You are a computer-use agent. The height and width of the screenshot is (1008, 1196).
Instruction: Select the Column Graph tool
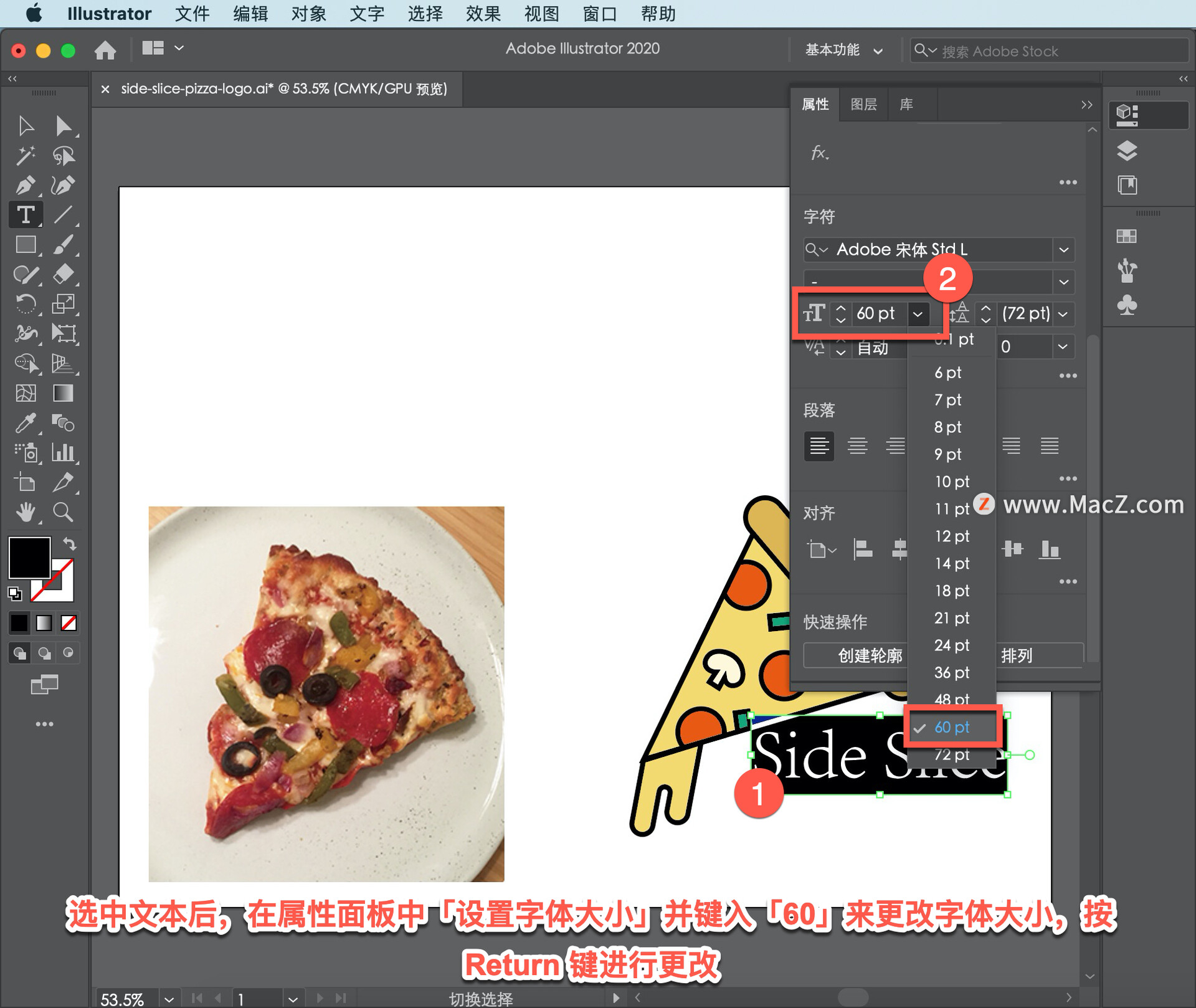[63, 452]
